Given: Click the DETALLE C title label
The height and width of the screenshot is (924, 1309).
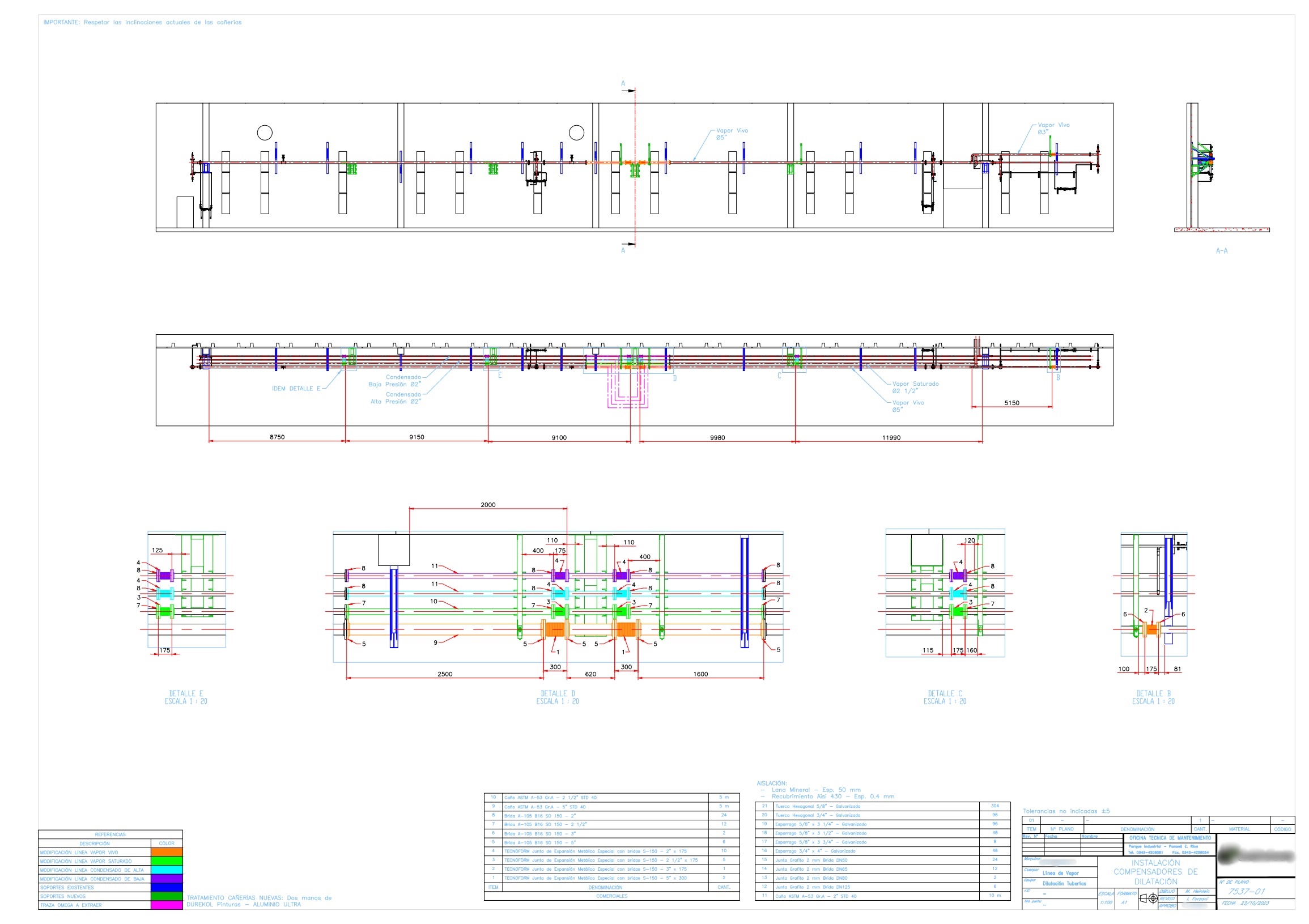Looking at the screenshot, I should click(945, 694).
